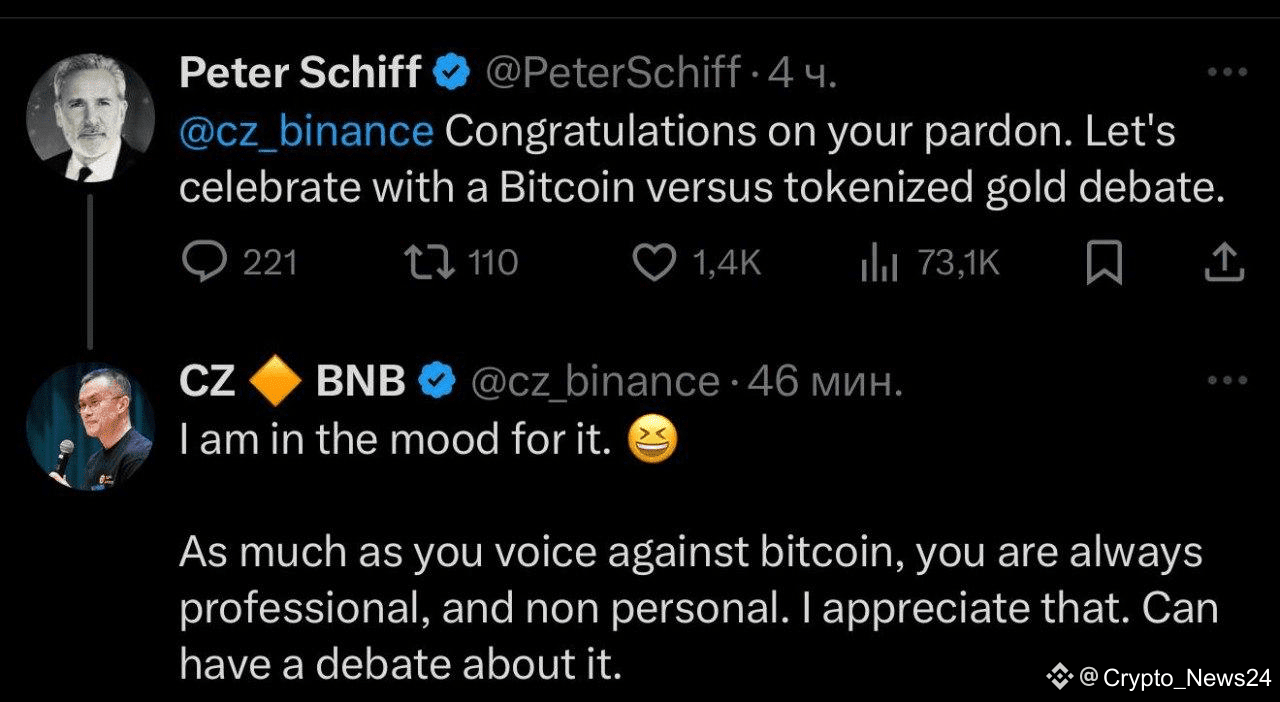Click the grey @cz_binance handle beside CZ BNB

pos(594,381)
